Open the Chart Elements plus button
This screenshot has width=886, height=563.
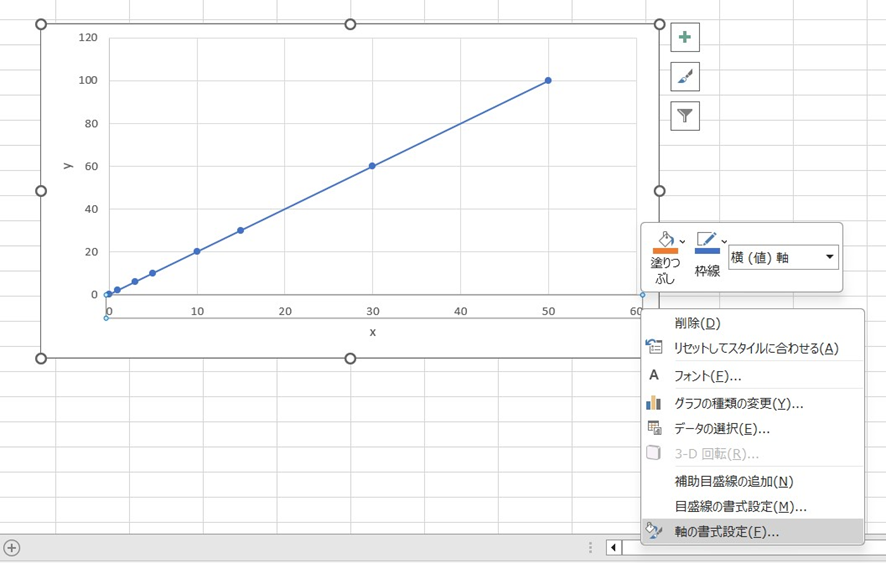685,38
